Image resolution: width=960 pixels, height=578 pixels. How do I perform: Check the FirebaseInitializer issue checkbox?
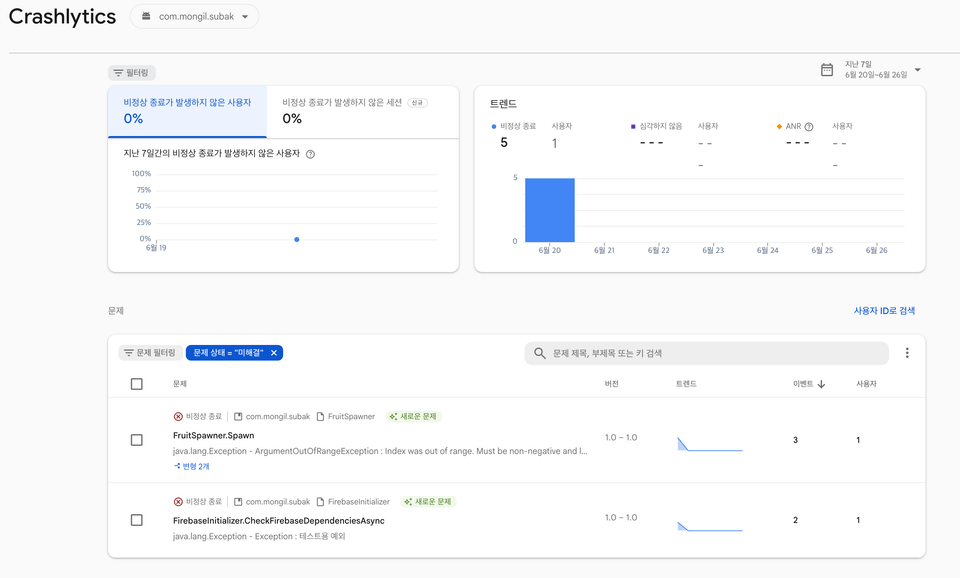coord(137,520)
